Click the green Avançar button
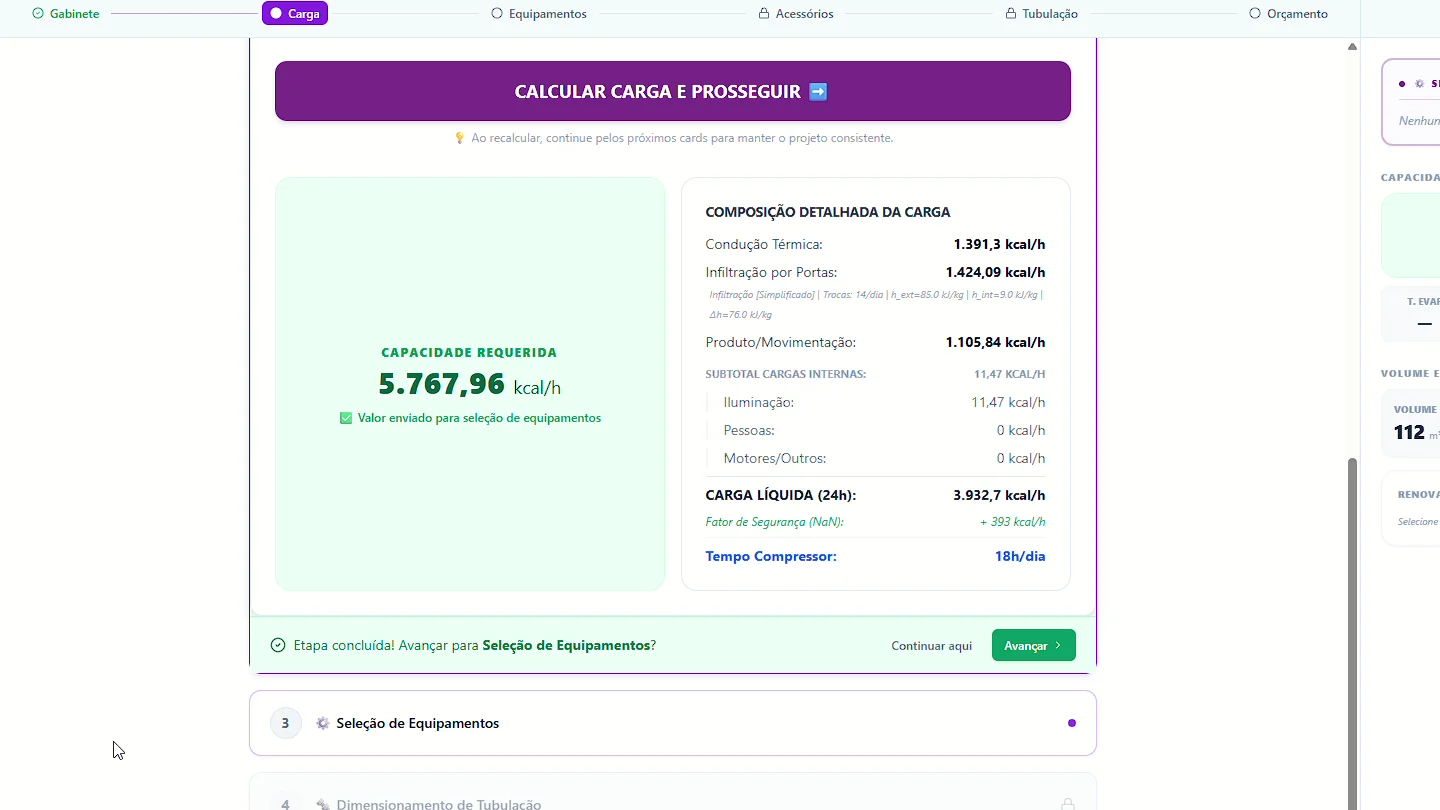The image size is (1440, 810). coord(1034,645)
